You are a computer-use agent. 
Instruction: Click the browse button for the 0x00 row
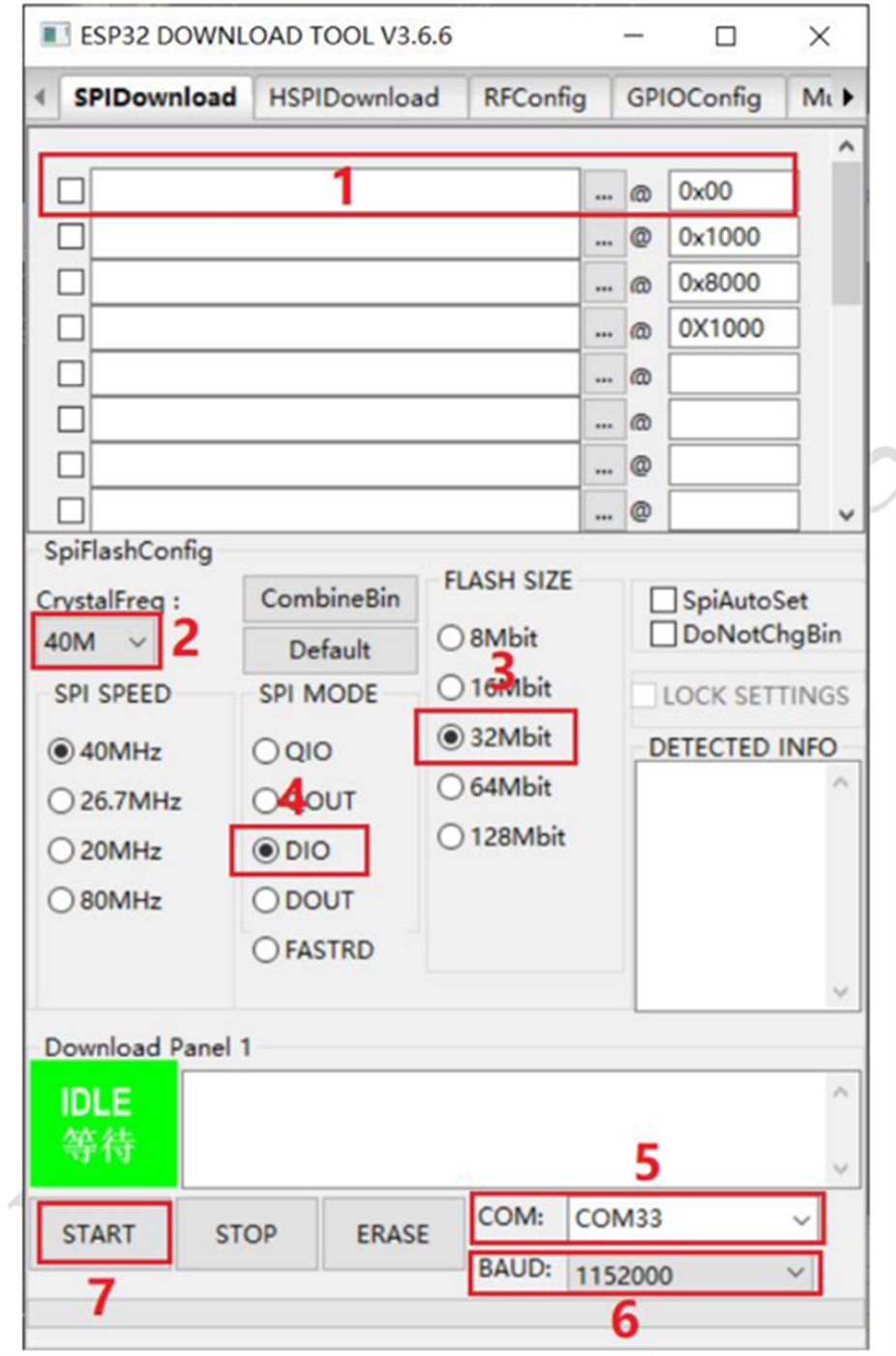(604, 192)
